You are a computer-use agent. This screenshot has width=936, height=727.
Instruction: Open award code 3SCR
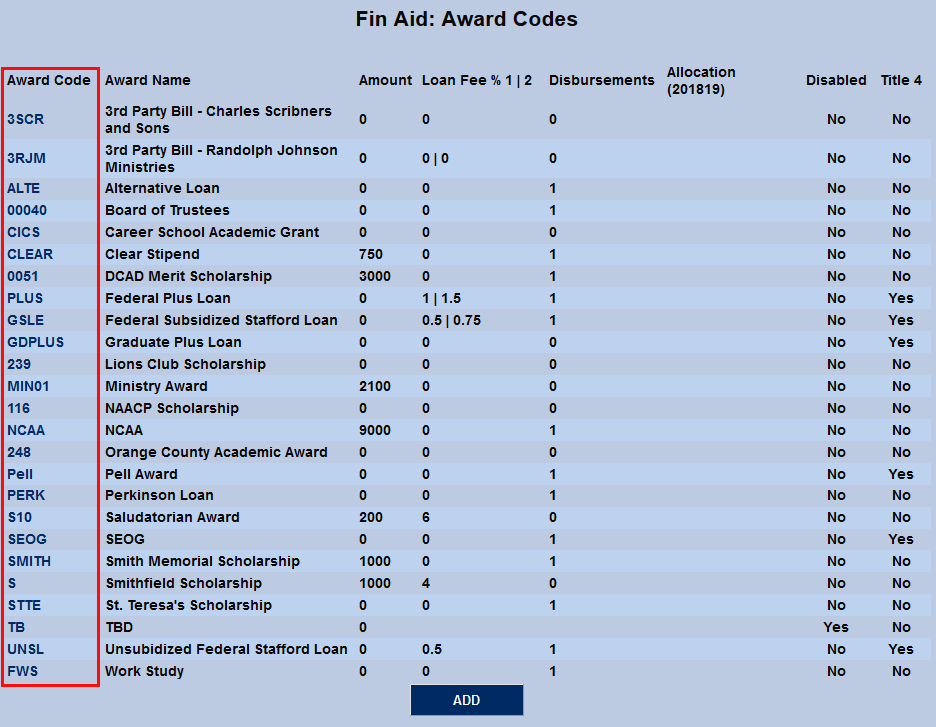26,119
